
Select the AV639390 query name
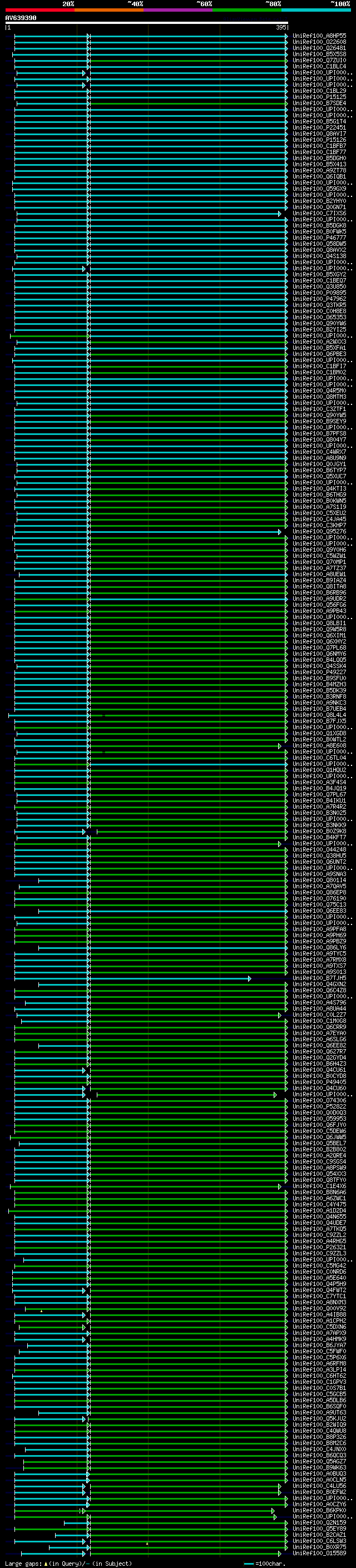pyautogui.click(x=21, y=18)
